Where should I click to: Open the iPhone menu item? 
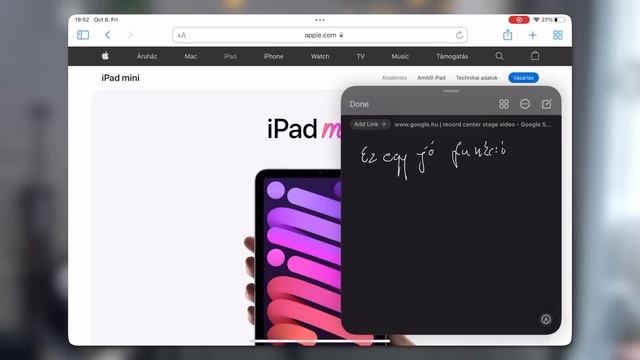pos(273,56)
